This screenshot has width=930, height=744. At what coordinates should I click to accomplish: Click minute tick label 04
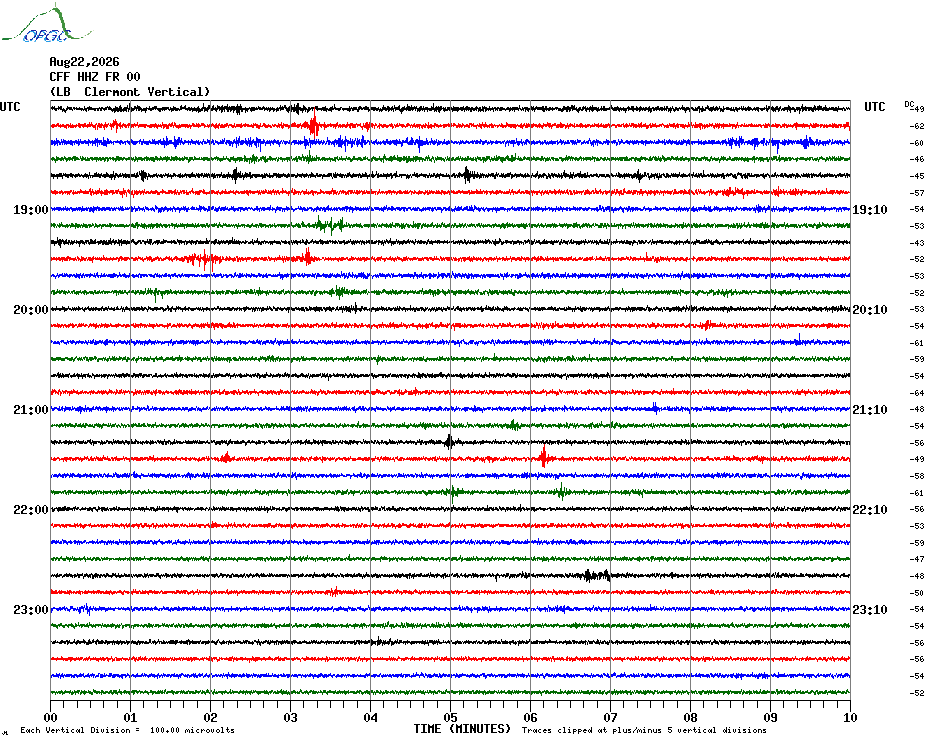point(371,717)
